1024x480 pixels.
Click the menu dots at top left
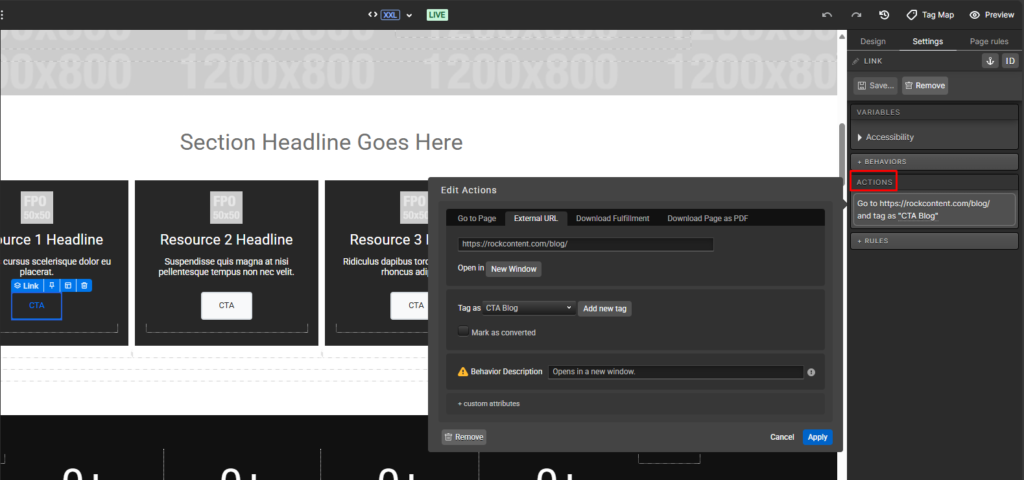[2, 14]
